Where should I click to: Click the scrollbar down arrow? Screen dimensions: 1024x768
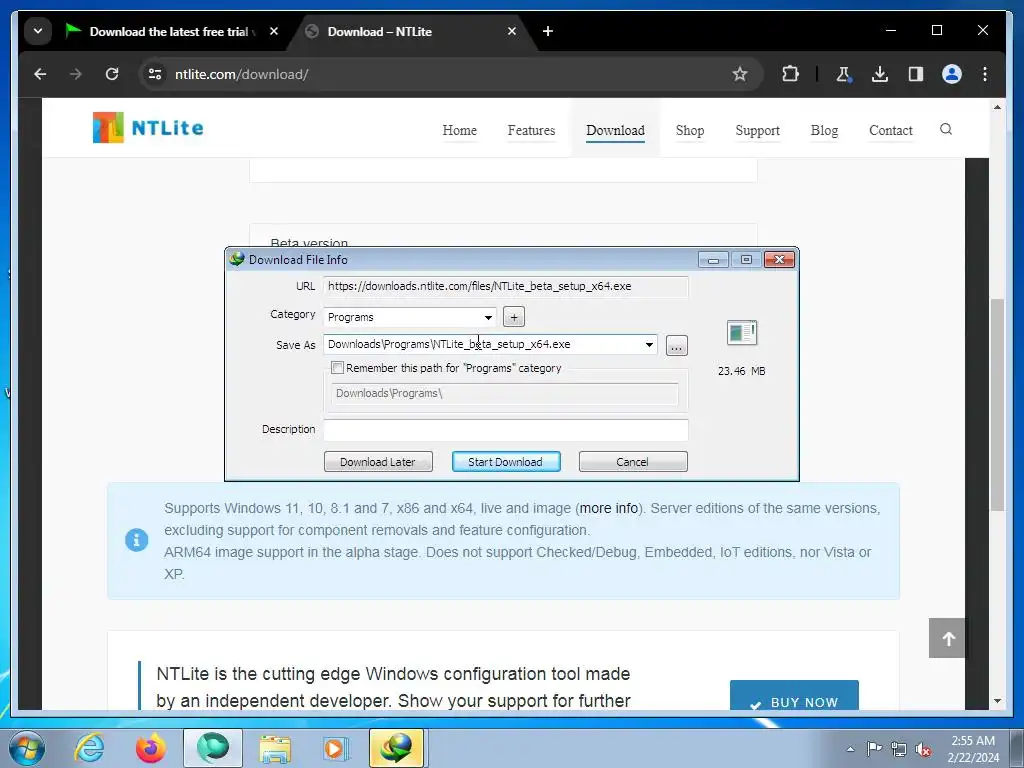point(997,701)
